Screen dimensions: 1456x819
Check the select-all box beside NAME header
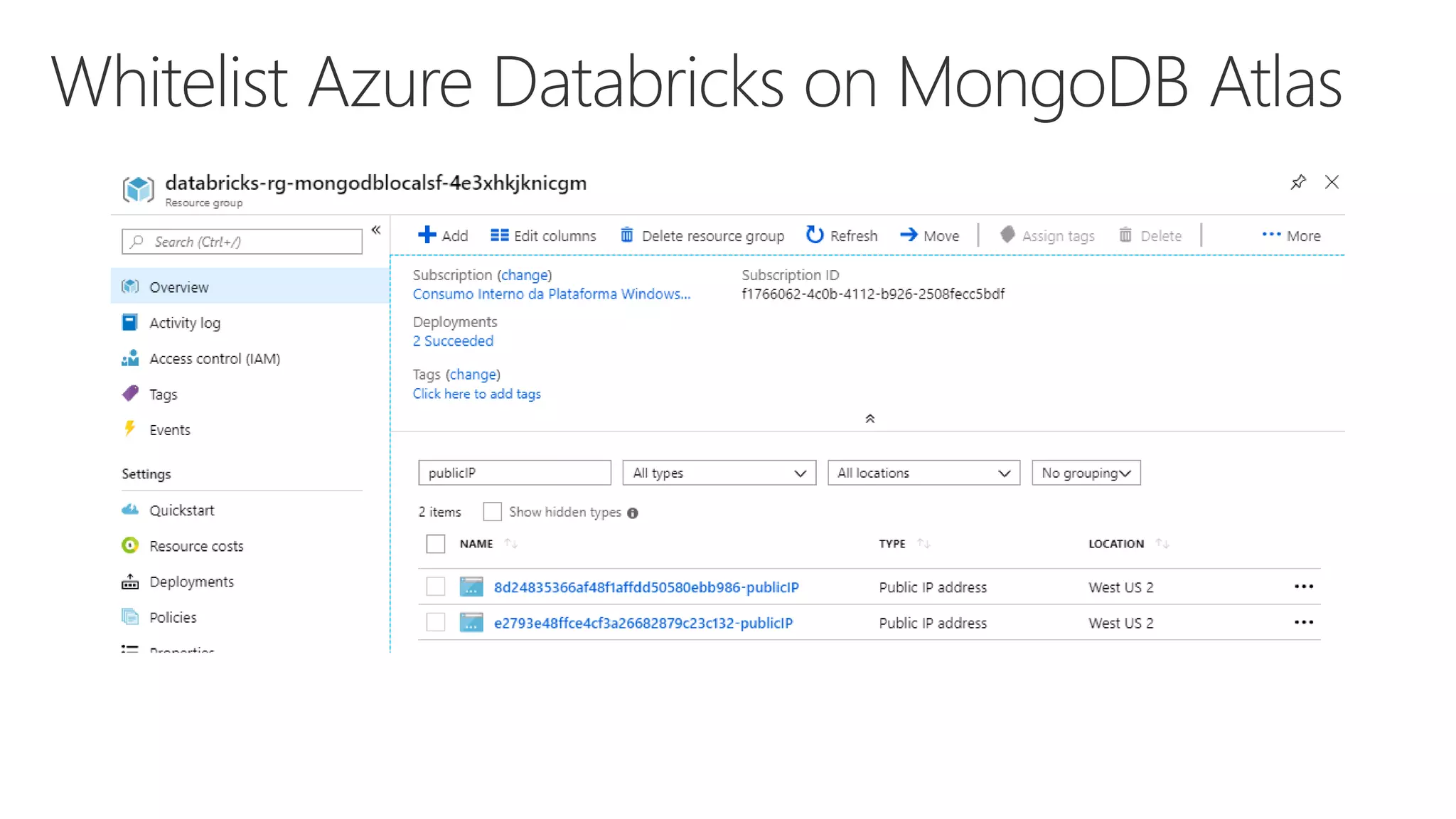(435, 544)
